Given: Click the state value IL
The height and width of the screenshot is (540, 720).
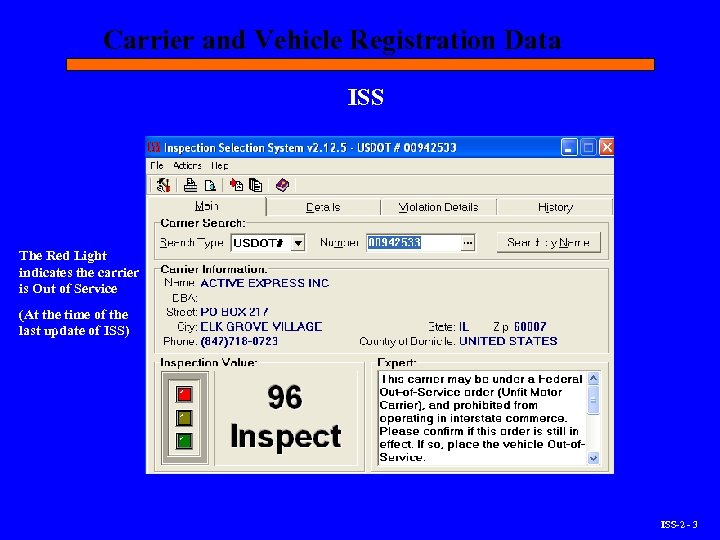Looking at the screenshot, I should click(464, 326).
